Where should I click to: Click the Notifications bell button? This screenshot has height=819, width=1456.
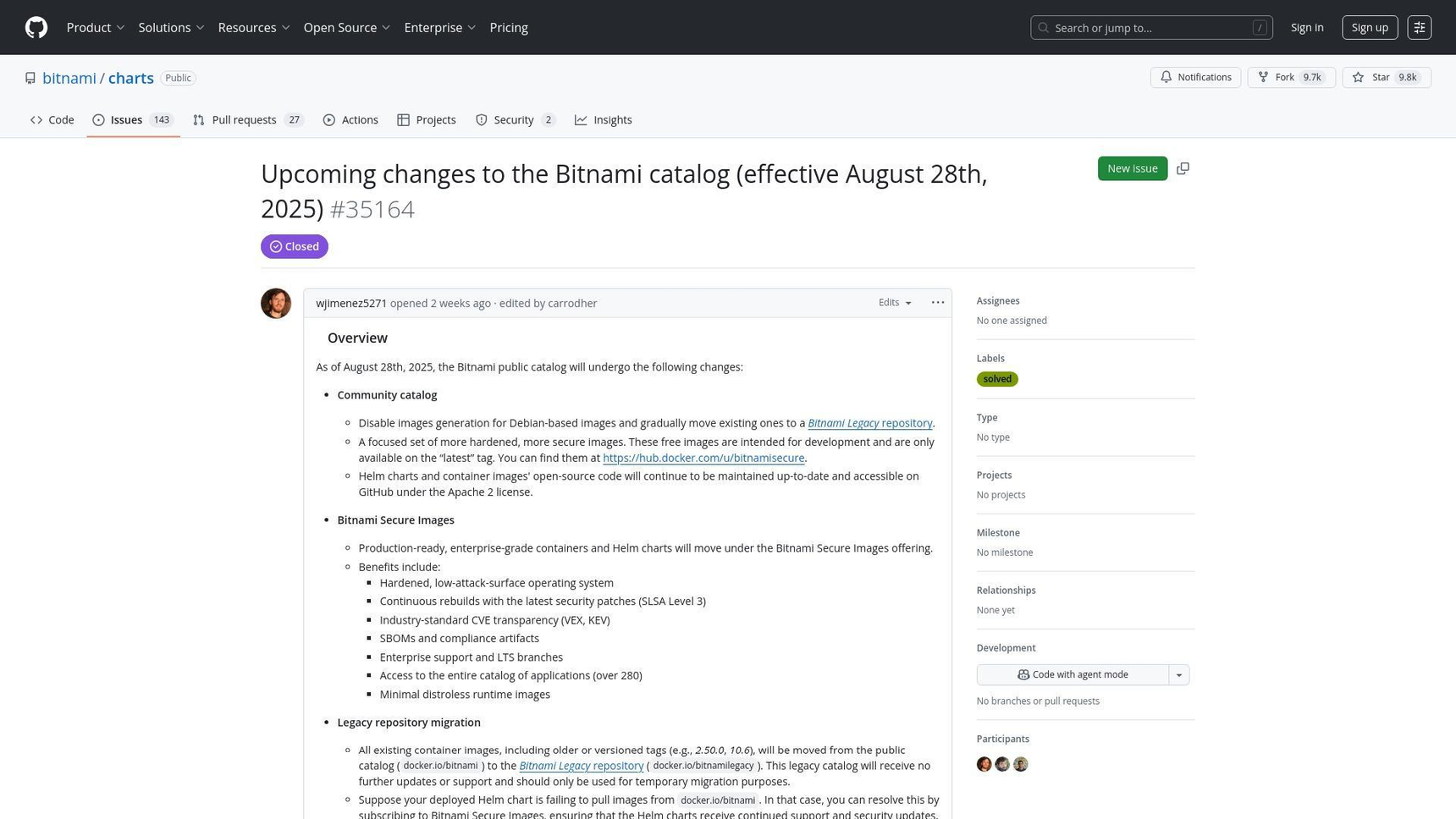(x=1195, y=78)
